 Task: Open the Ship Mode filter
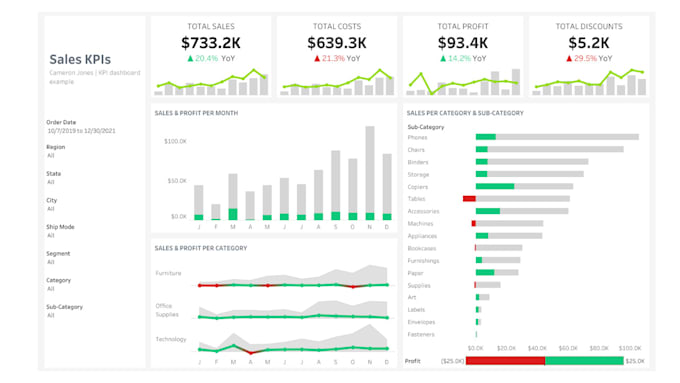click(51, 236)
